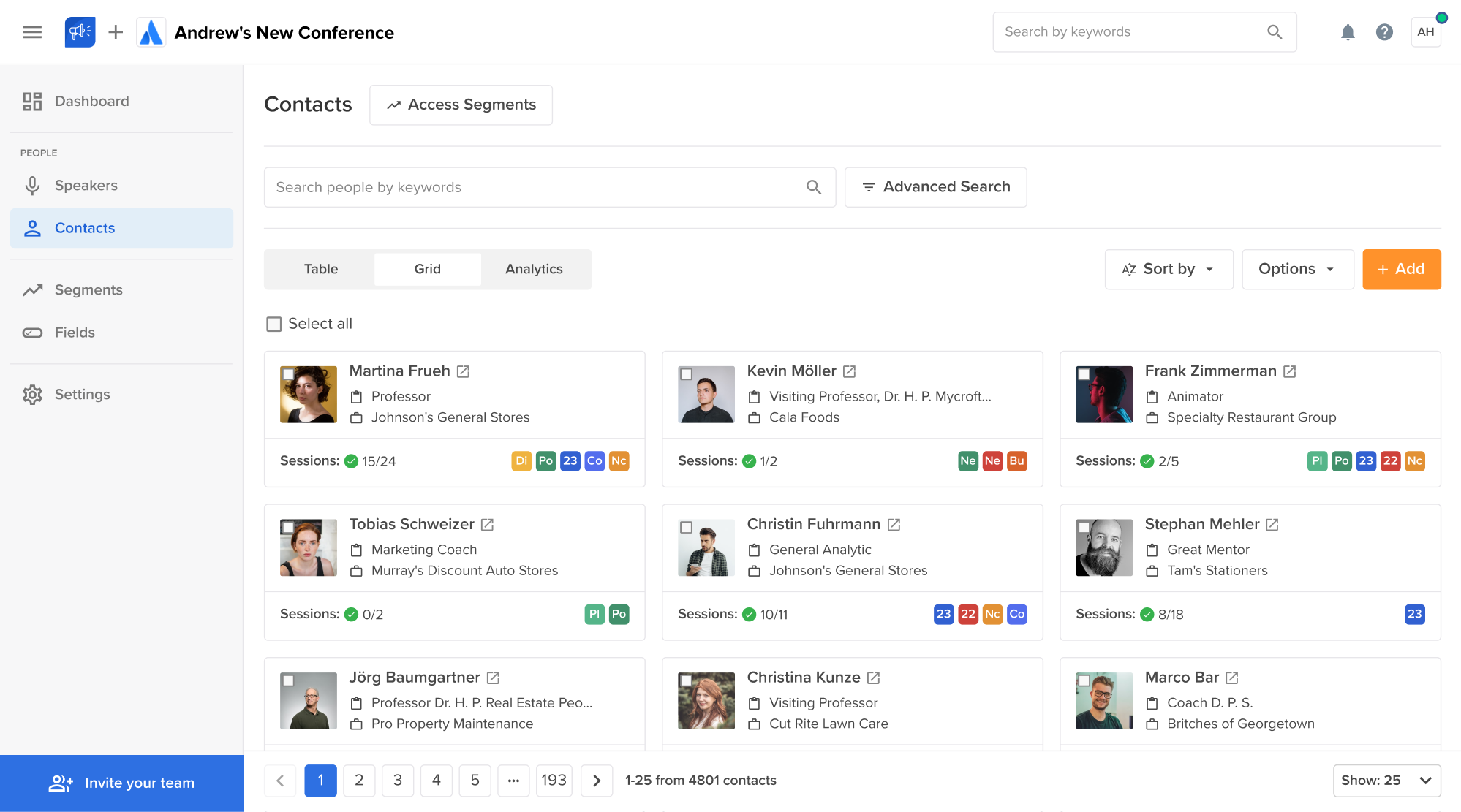
Task: Open the Fields section in sidebar
Action: tap(77, 332)
